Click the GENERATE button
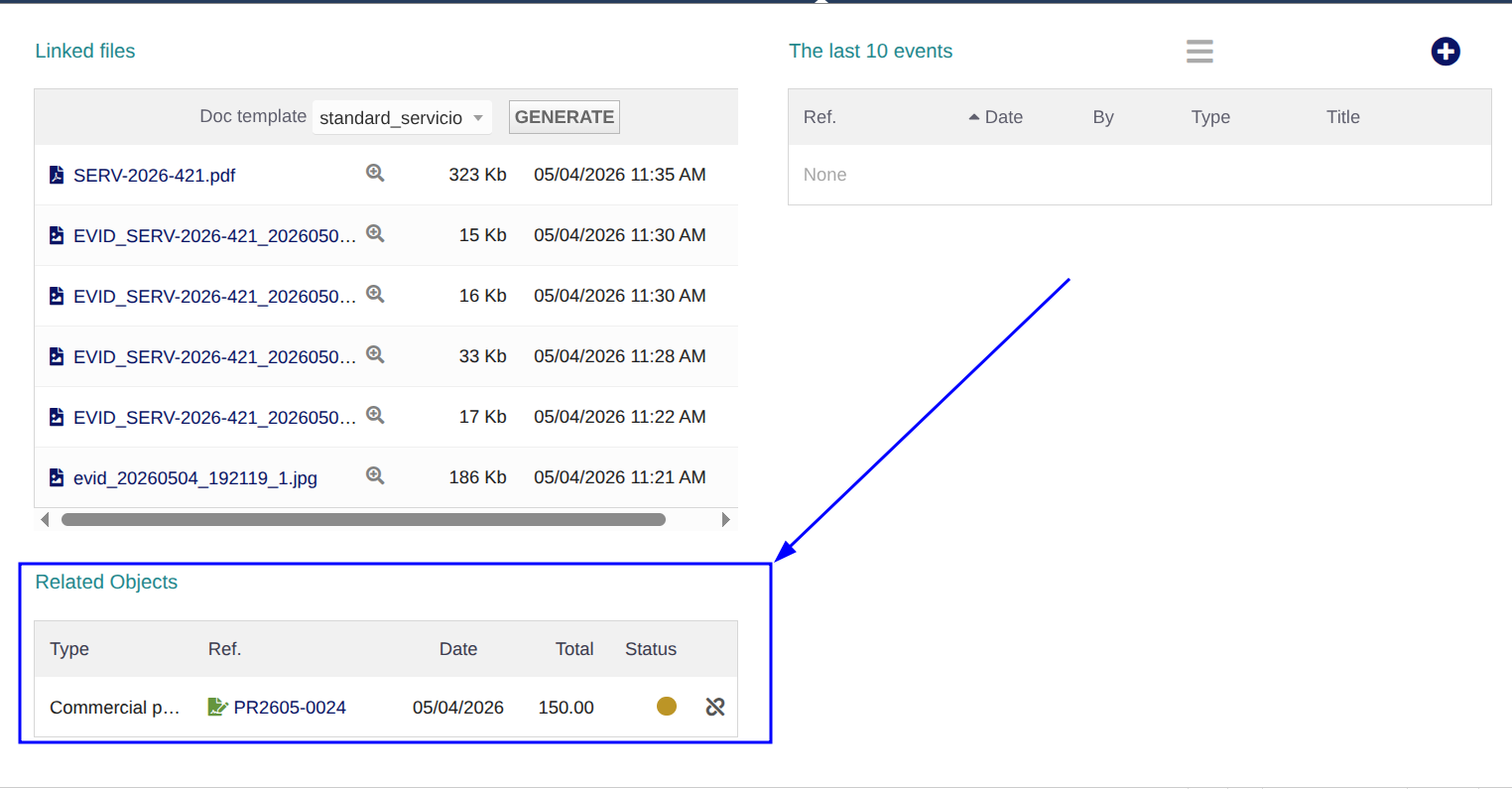The image size is (1512, 789). pyautogui.click(x=565, y=117)
